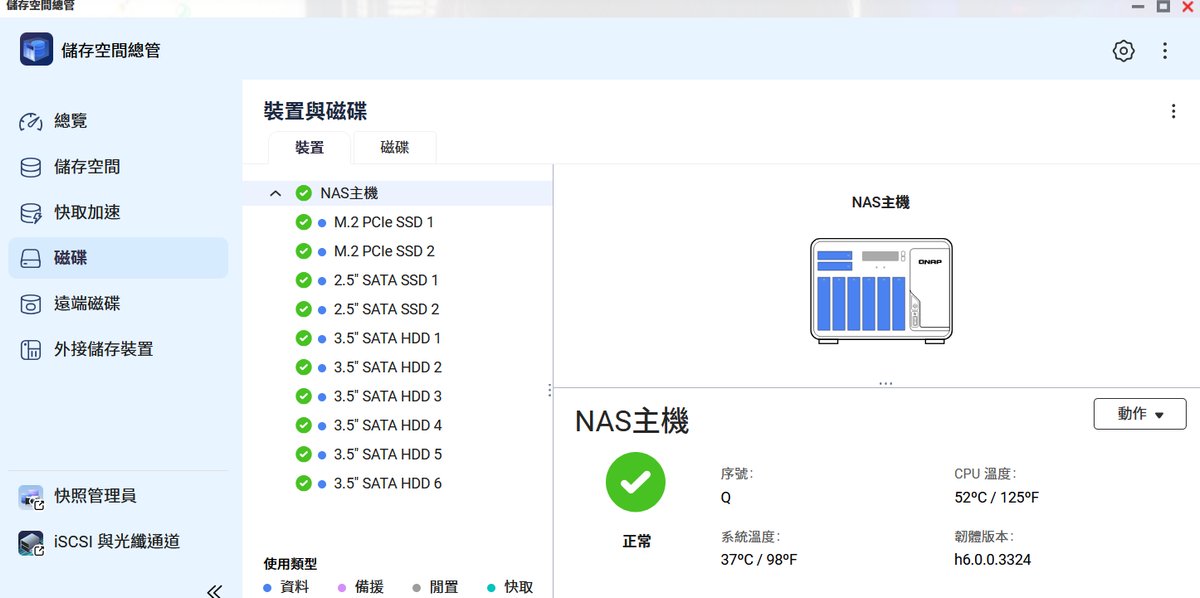Open iSCSI 與光纖通道 icon
1200x598 pixels.
(31, 542)
